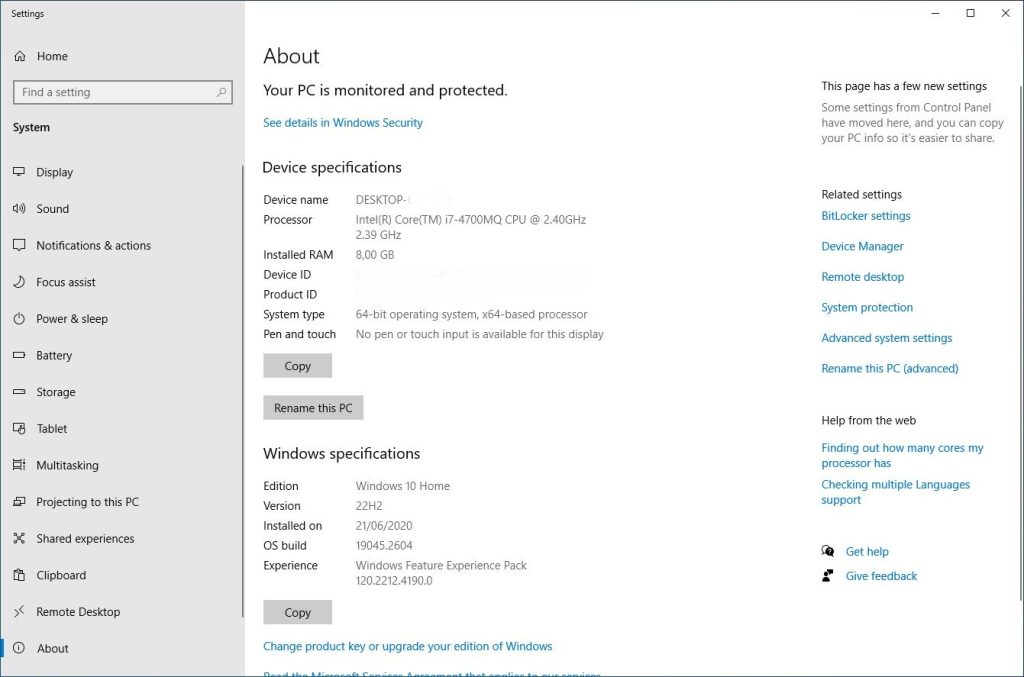Select About in the sidebar
1024x677 pixels.
pos(121,648)
